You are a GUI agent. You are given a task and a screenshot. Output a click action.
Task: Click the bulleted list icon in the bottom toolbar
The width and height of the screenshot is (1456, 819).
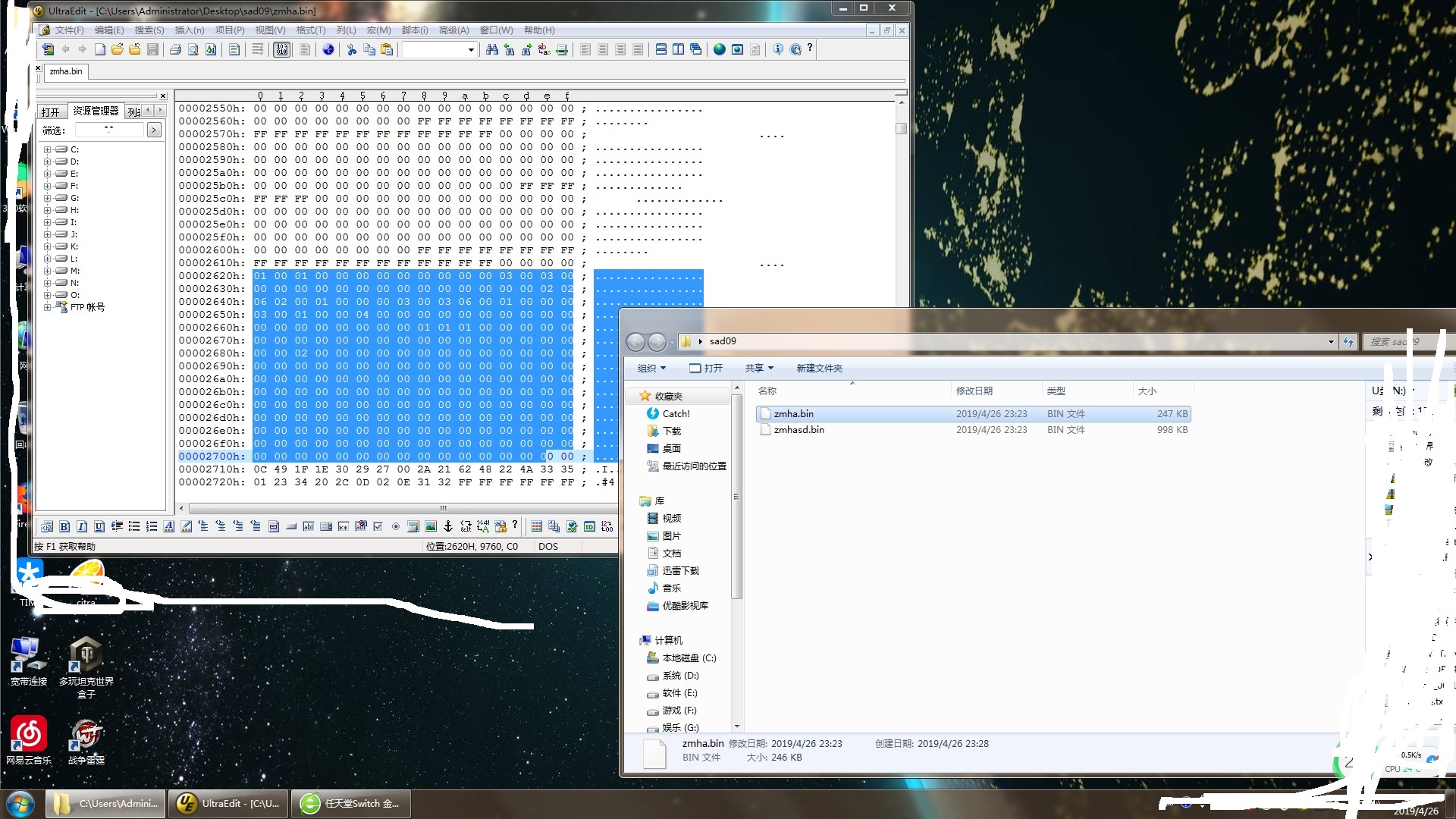(x=134, y=526)
